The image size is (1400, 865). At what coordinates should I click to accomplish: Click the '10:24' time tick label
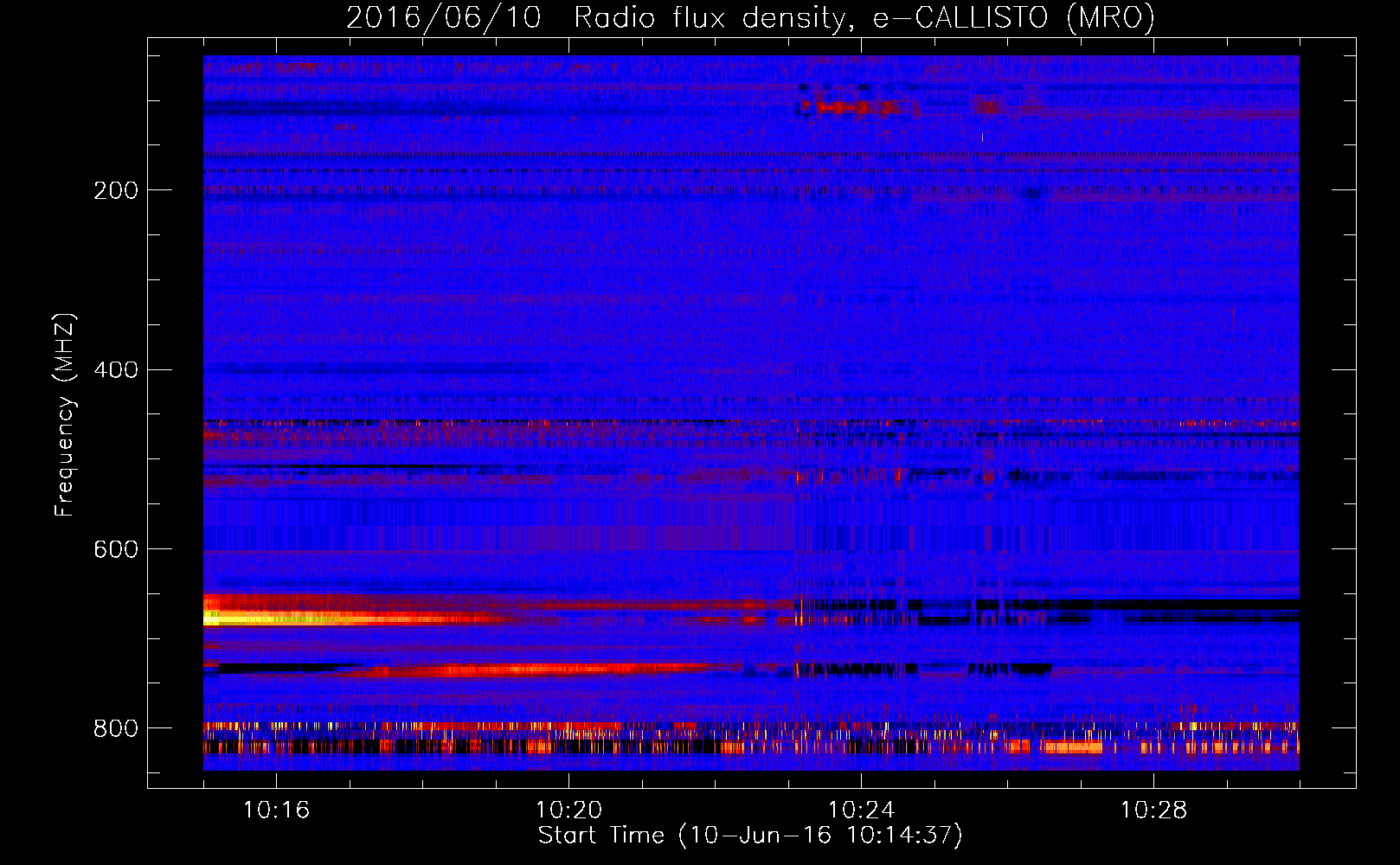[x=861, y=811]
